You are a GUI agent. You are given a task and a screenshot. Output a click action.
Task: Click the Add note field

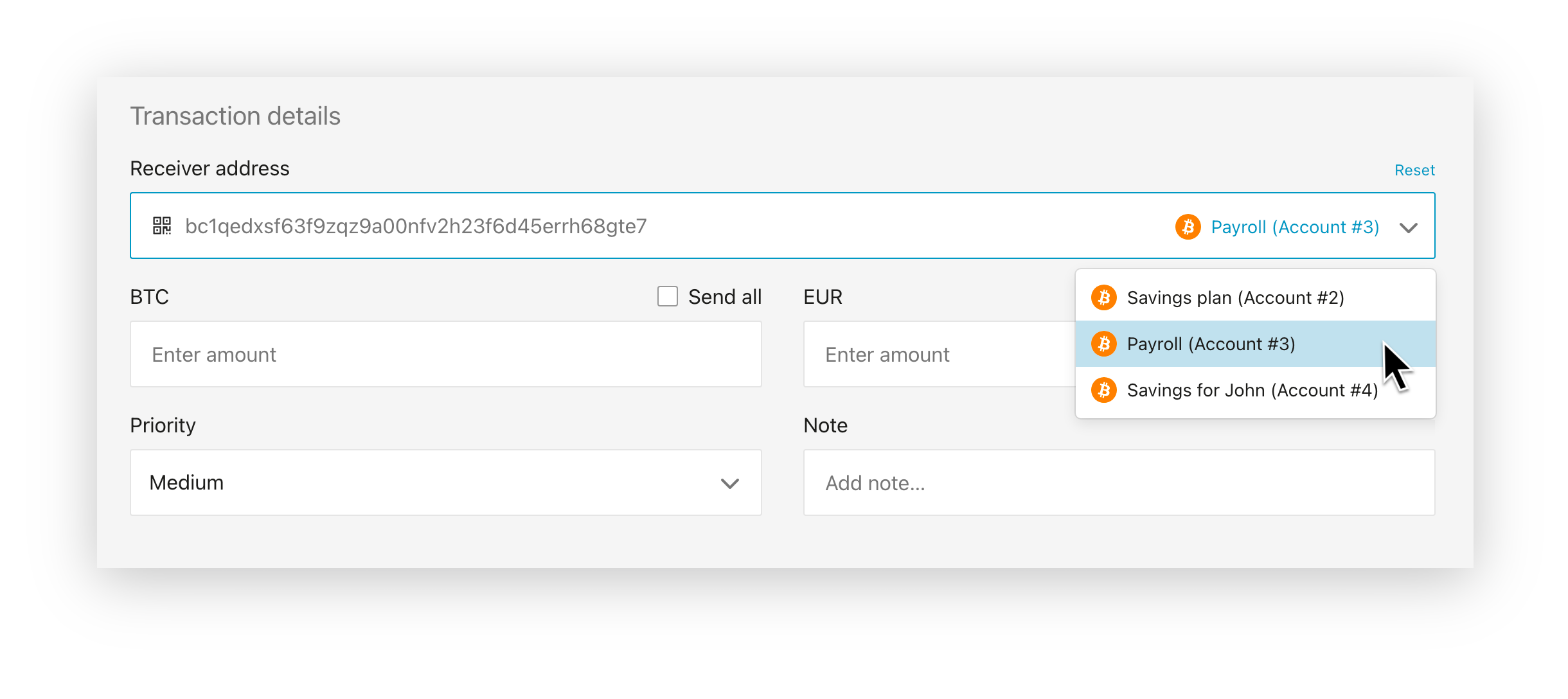click(1118, 482)
